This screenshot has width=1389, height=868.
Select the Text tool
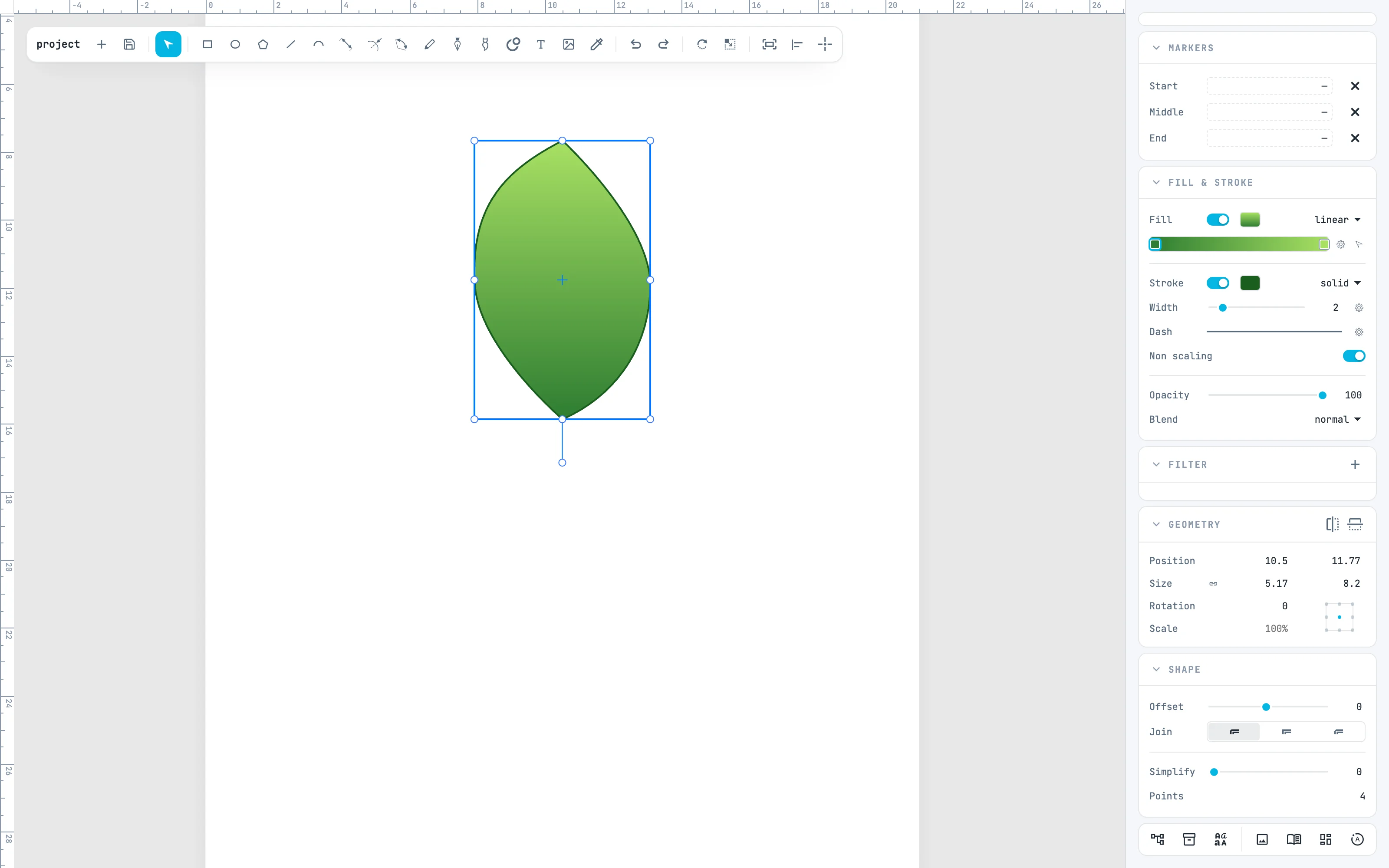click(x=541, y=44)
